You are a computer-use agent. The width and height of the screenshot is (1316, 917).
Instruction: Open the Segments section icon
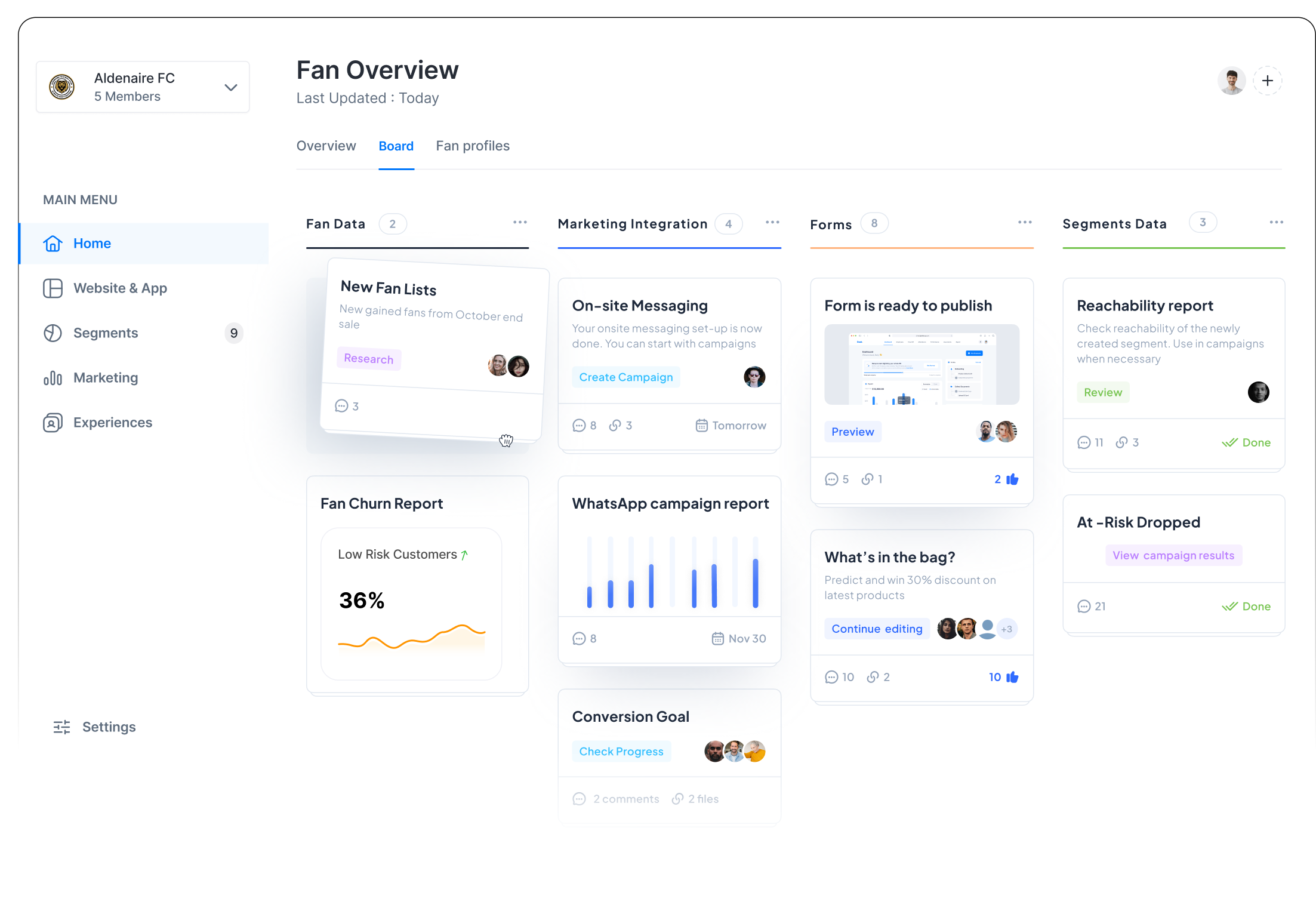53,333
